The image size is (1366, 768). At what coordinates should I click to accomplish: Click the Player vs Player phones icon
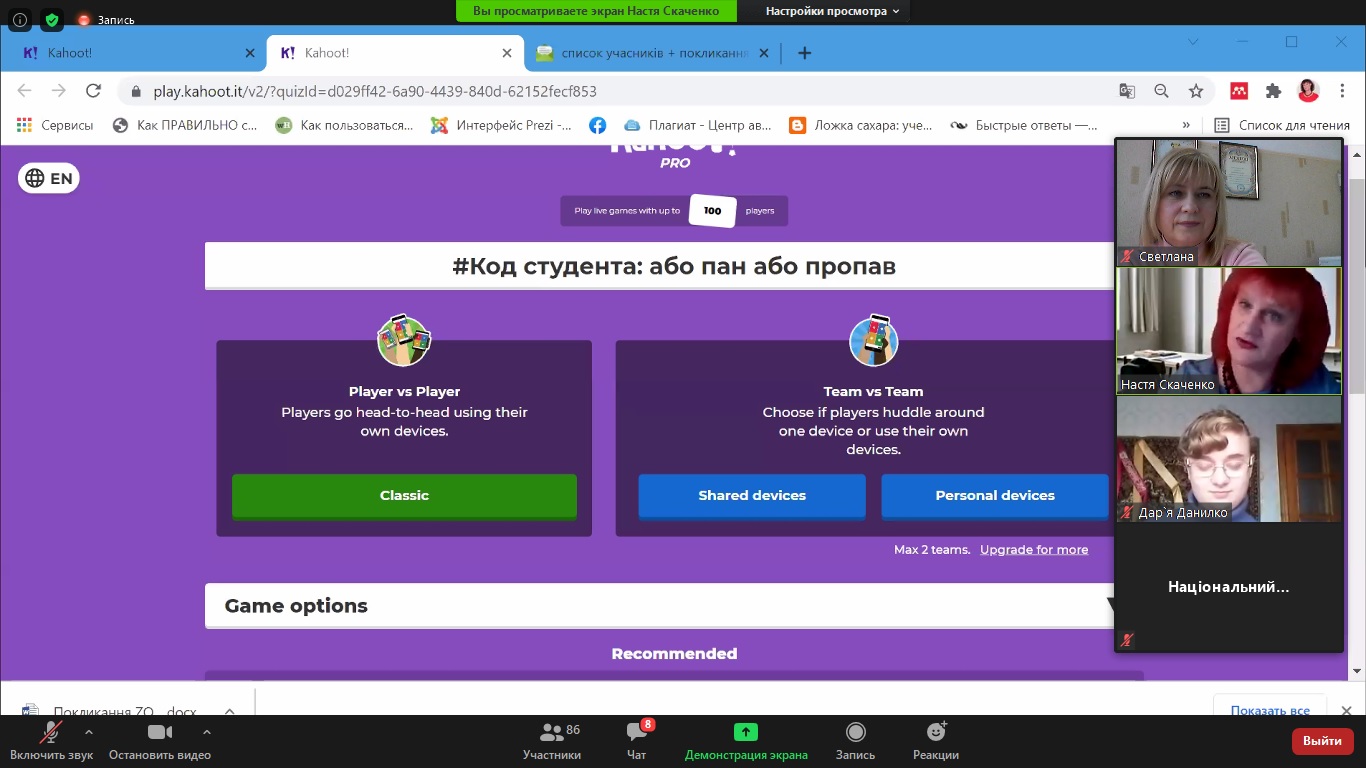click(404, 341)
